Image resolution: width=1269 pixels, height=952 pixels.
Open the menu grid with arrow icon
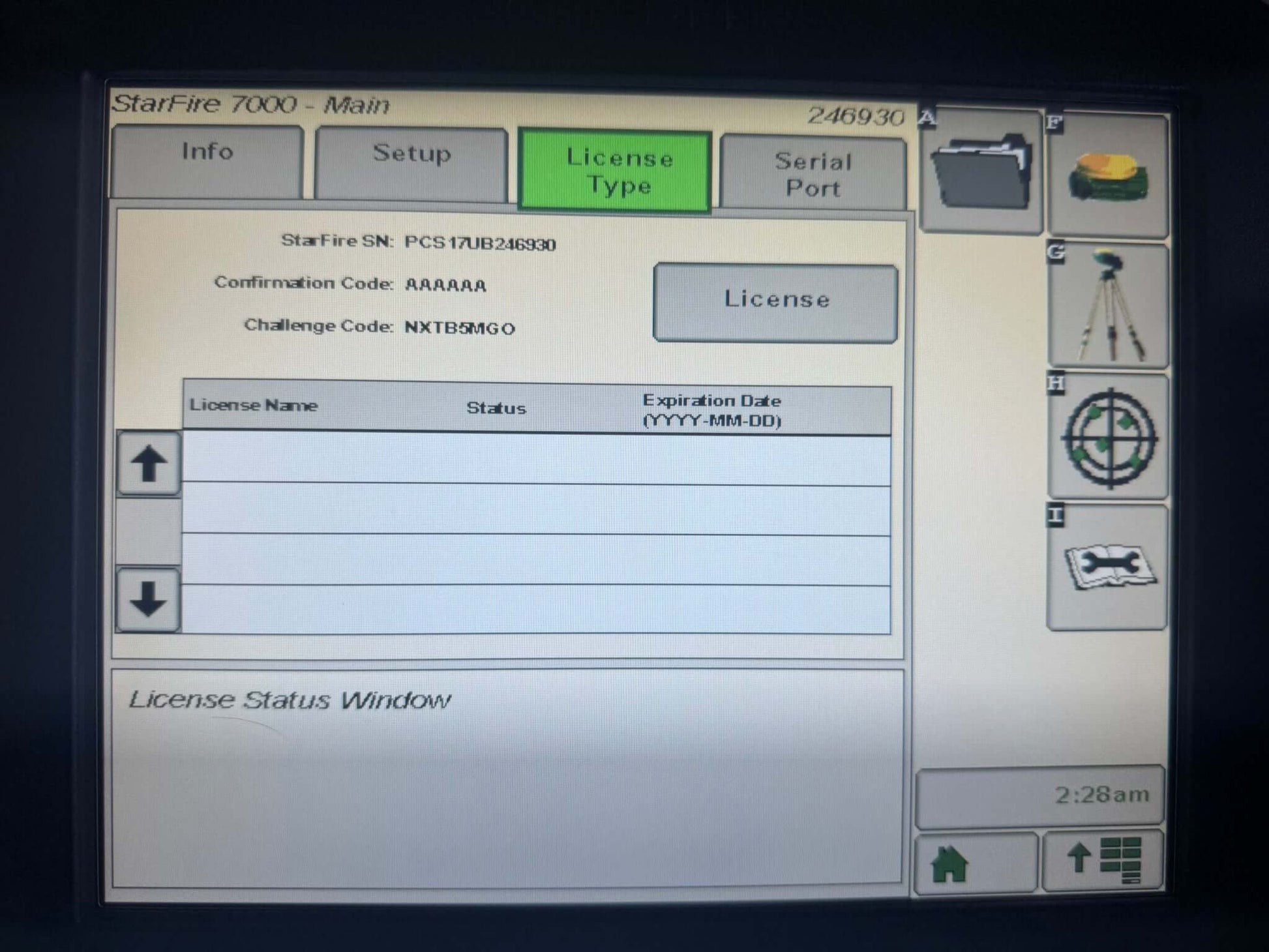pos(1103,860)
